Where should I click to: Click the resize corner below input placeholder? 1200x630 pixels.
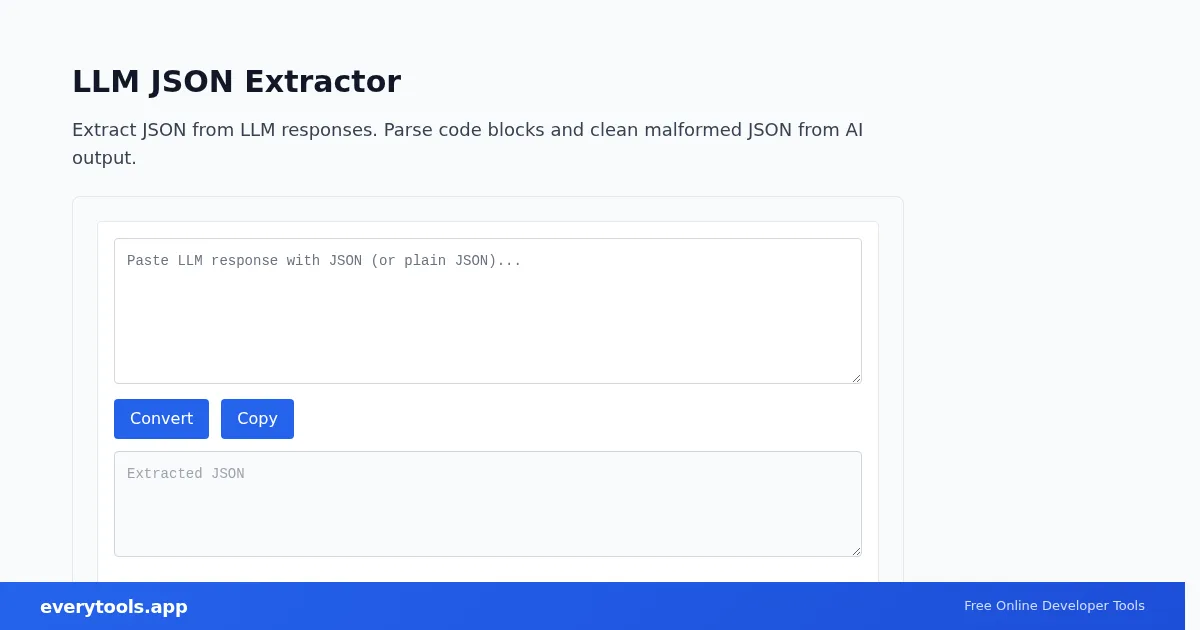click(855, 377)
